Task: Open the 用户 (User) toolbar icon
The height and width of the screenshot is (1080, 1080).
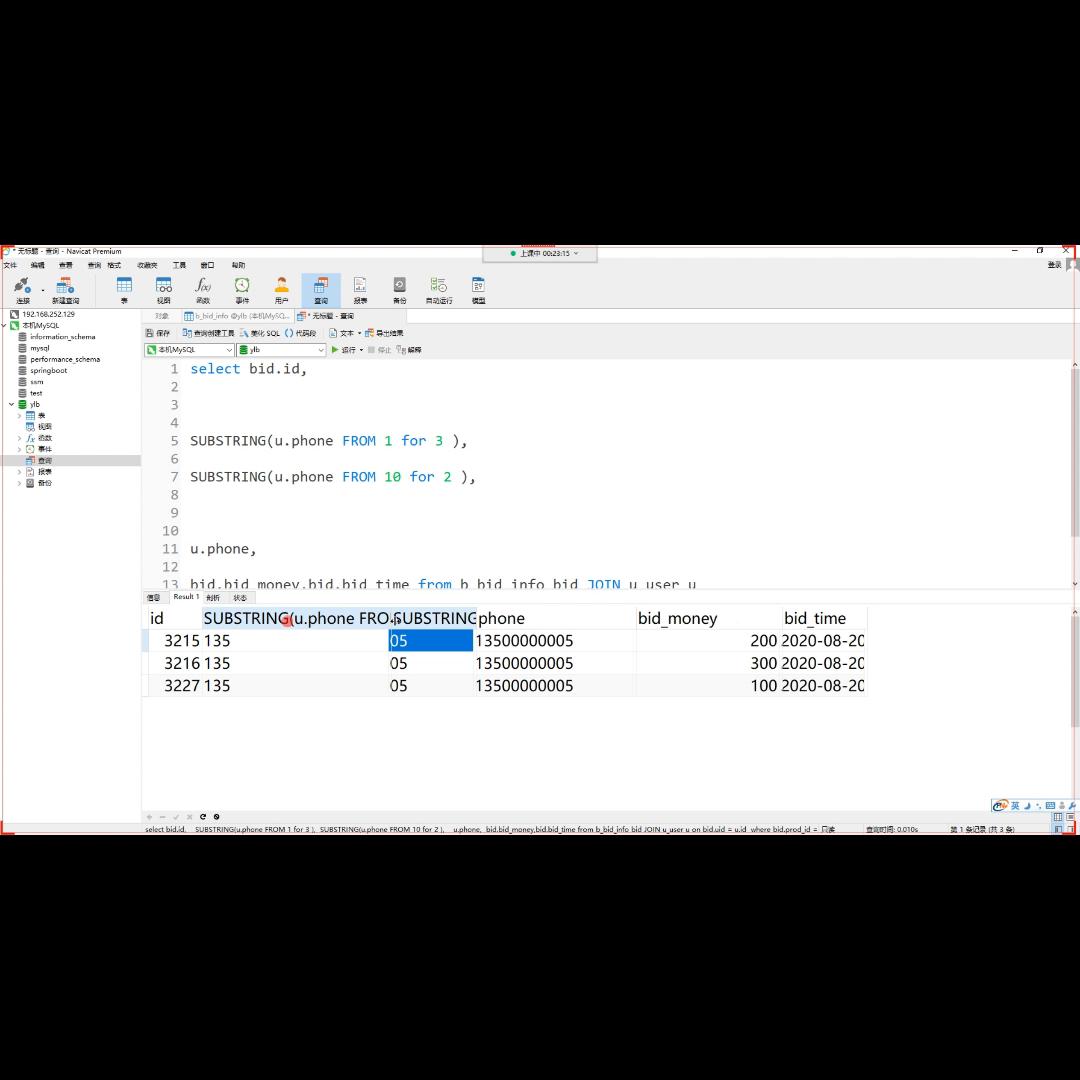Action: pos(281,290)
